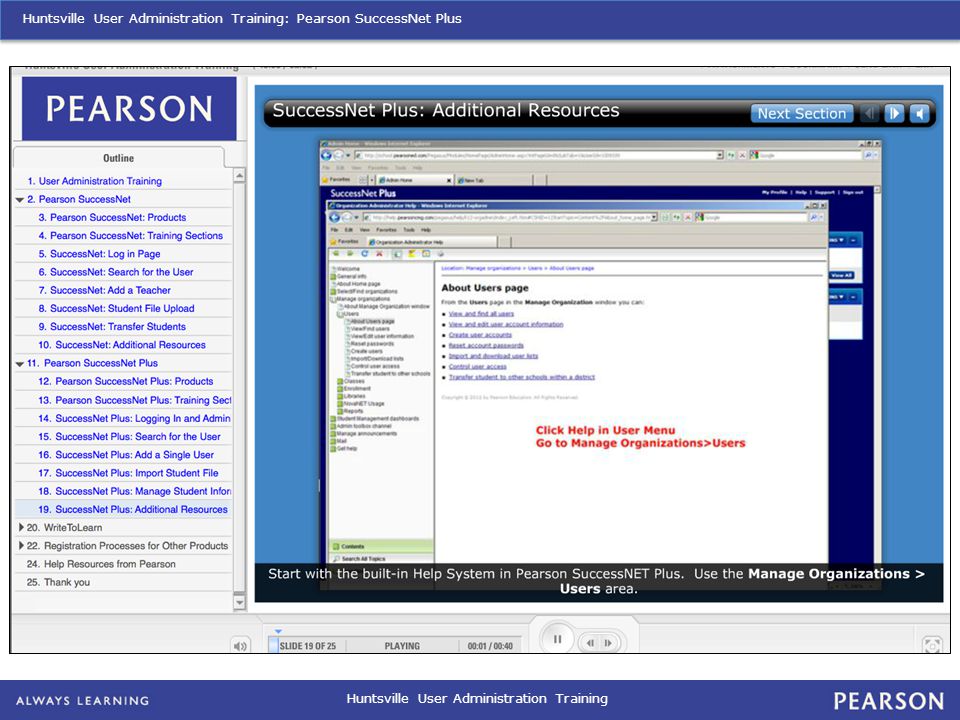960x720 pixels.
Task: Open slide 3 Pearson SuccessNet: Products
Action: tap(112, 217)
